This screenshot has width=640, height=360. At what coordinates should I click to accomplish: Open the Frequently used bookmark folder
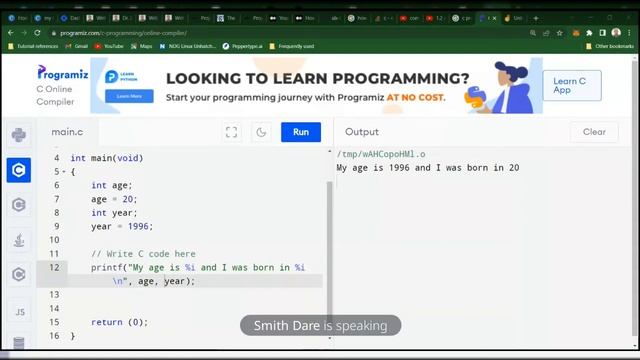pos(292,46)
